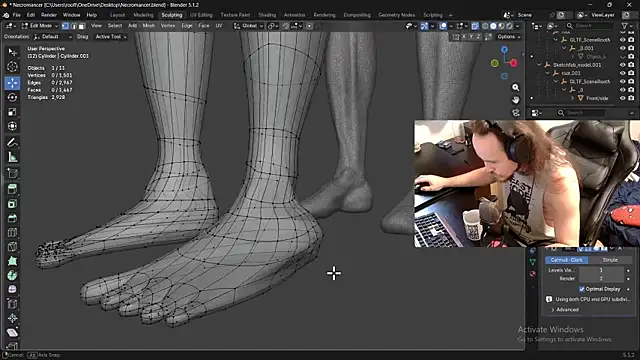
Task: Expand the Advanced section of modifier
Action: (x=565, y=310)
